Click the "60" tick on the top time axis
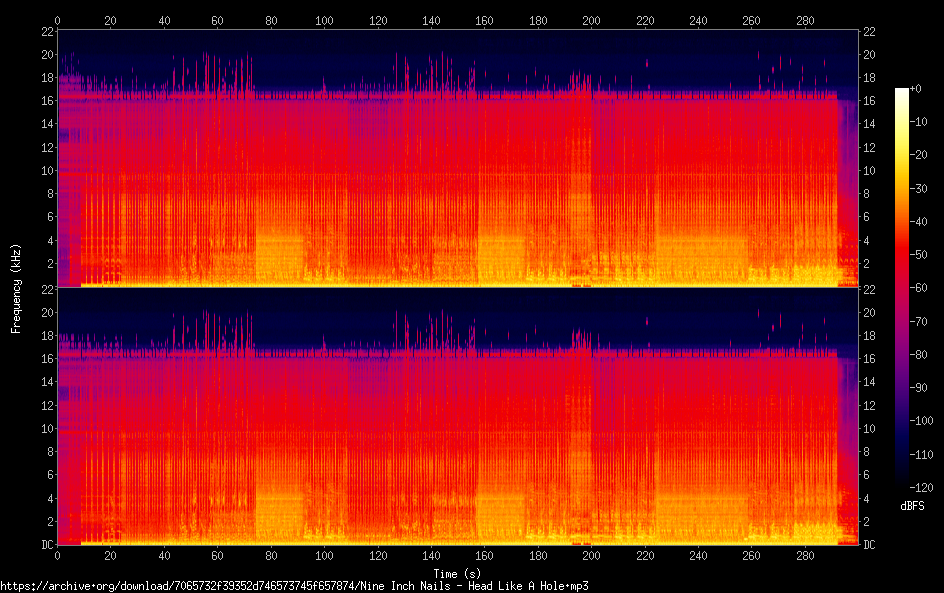The image size is (944, 593). point(217,19)
